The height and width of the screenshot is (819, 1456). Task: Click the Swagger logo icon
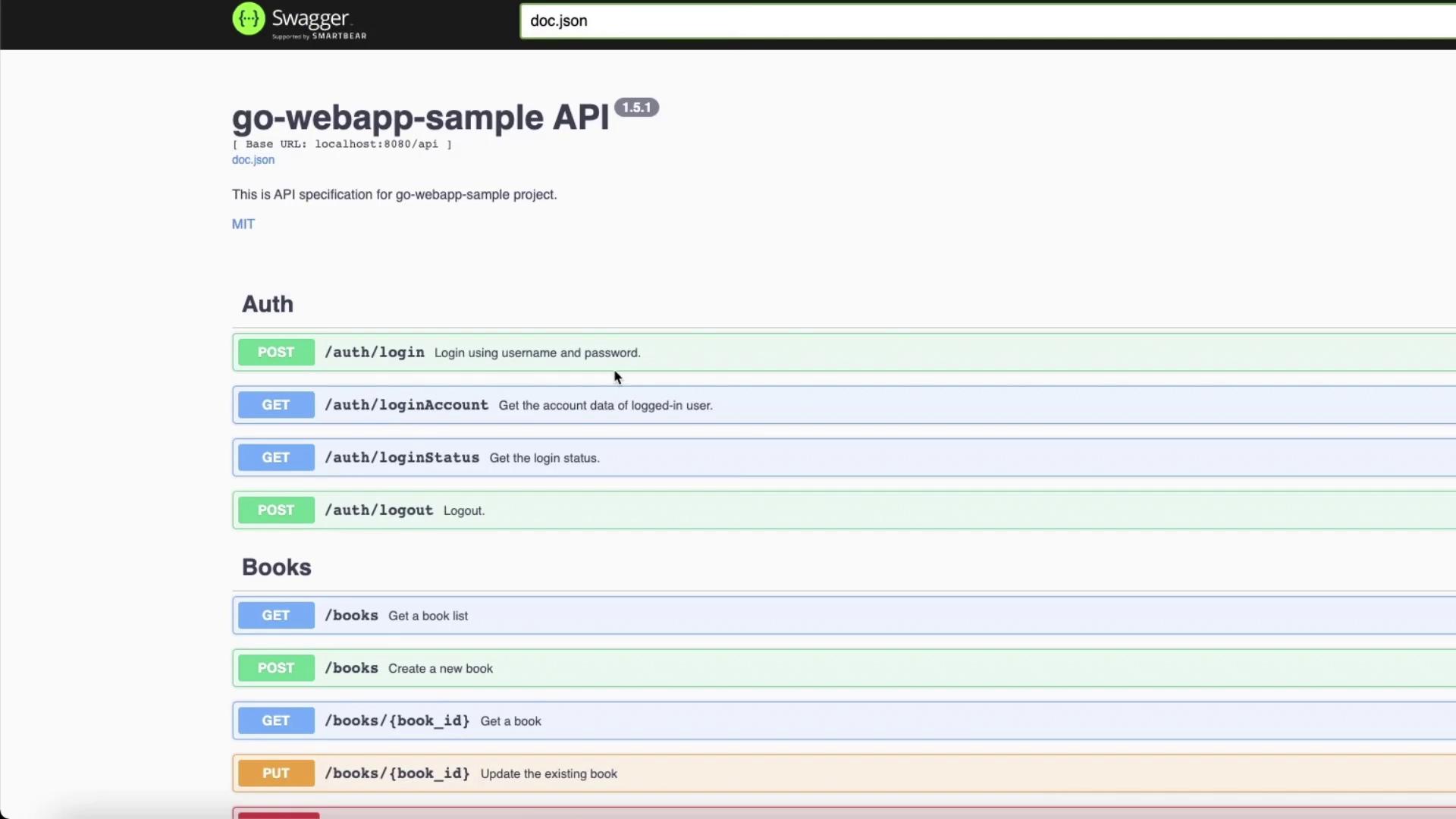[249, 19]
